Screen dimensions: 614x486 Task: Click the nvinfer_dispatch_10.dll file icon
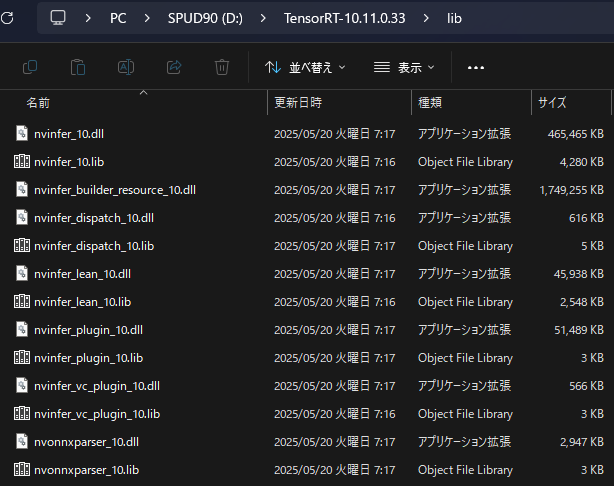coord(22,217)
